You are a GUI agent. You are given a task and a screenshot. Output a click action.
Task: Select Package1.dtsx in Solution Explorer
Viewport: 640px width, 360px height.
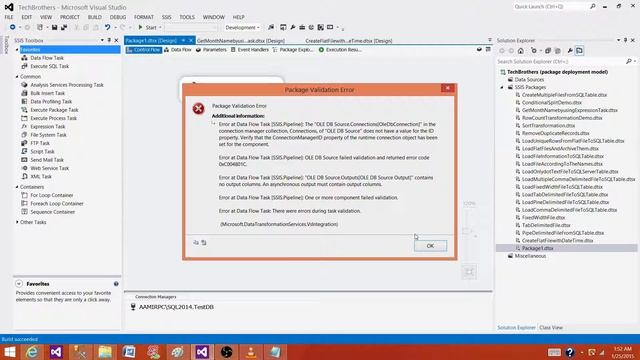tap(538, 248)
